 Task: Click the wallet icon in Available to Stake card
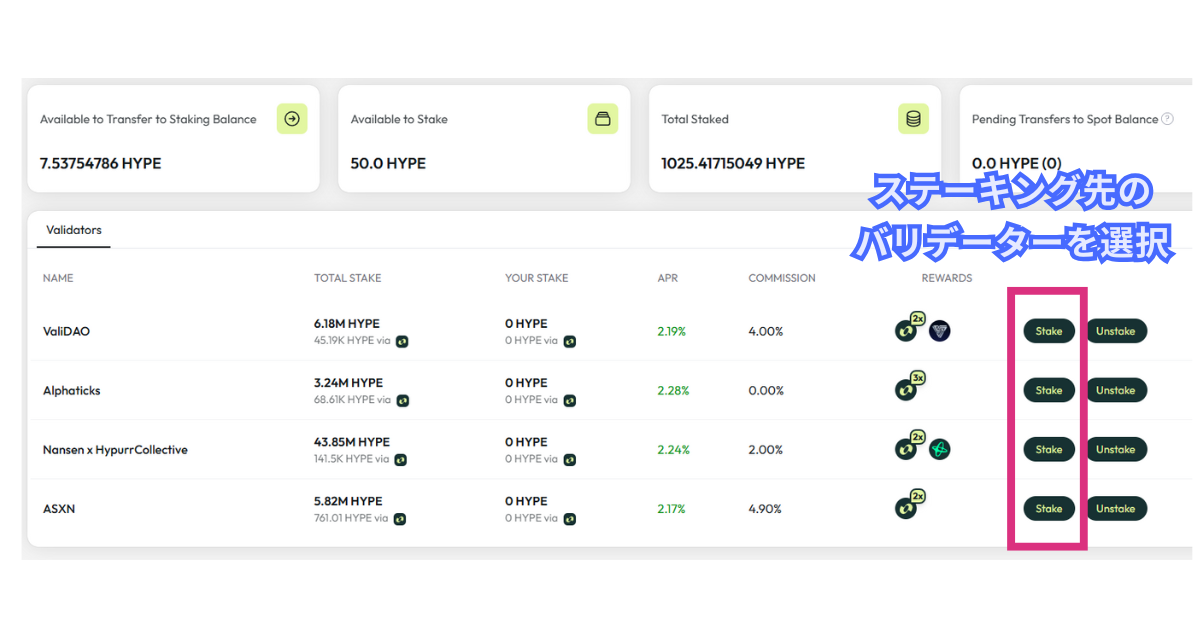[x=603, y=119]
